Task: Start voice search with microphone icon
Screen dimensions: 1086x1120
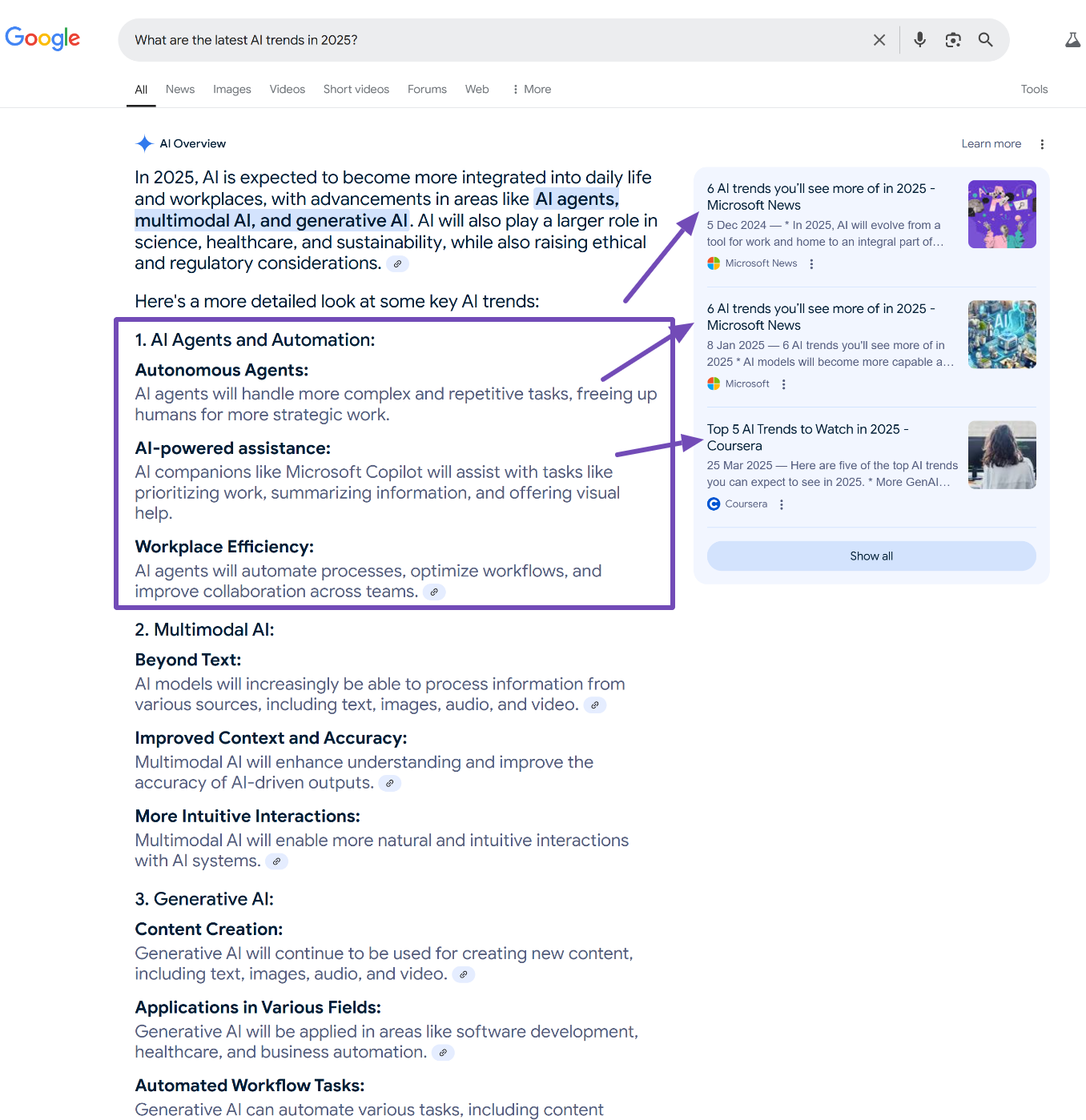Action: tap(919, 40)
